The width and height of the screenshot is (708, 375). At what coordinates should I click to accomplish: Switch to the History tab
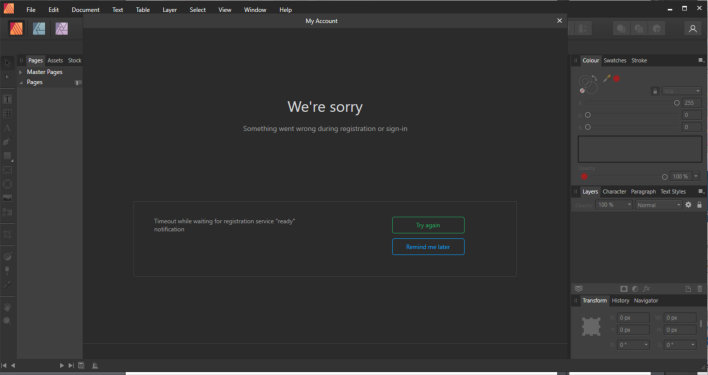tap(620, 301)
